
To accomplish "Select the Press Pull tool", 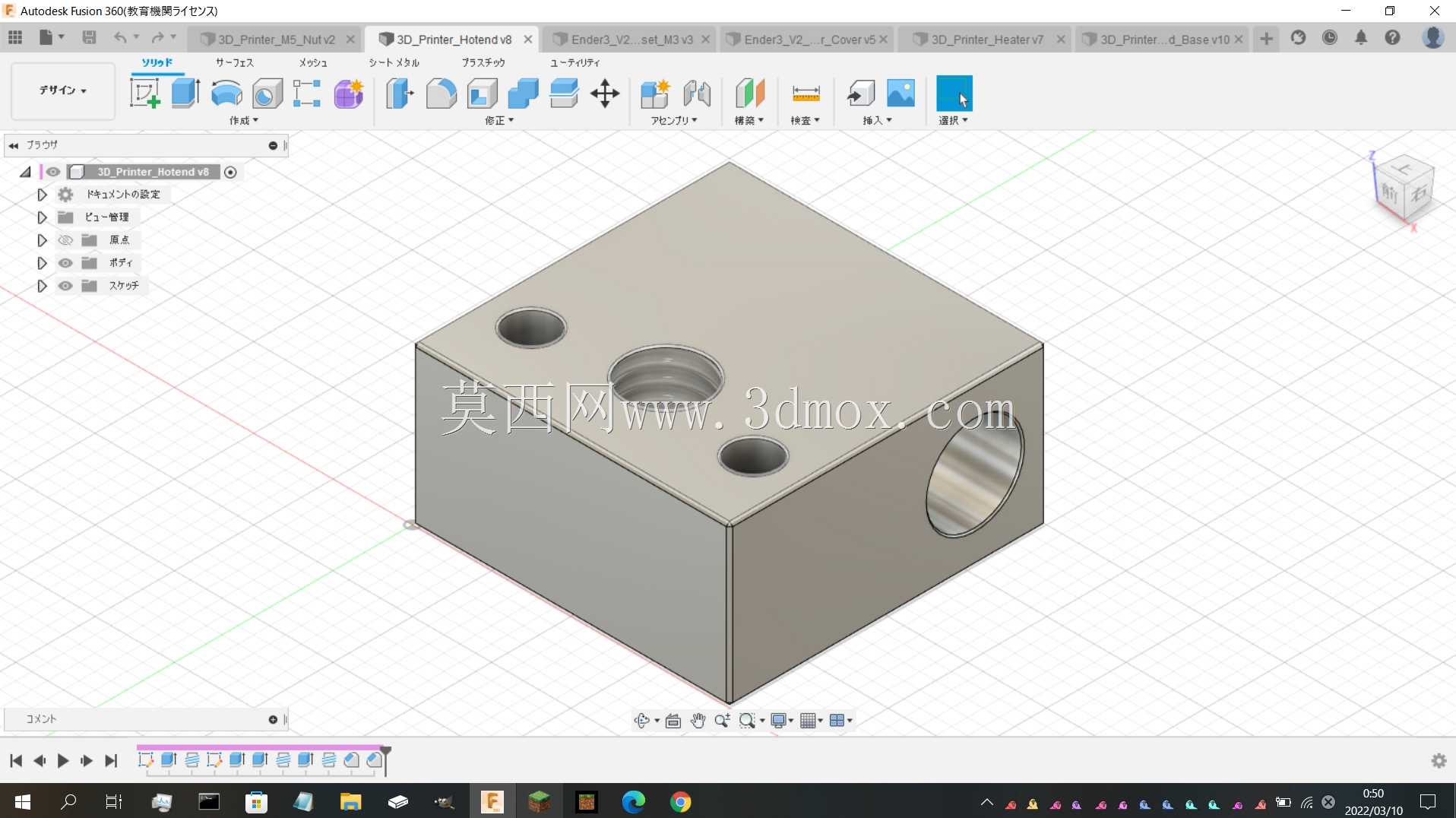I will pos(400,94).
